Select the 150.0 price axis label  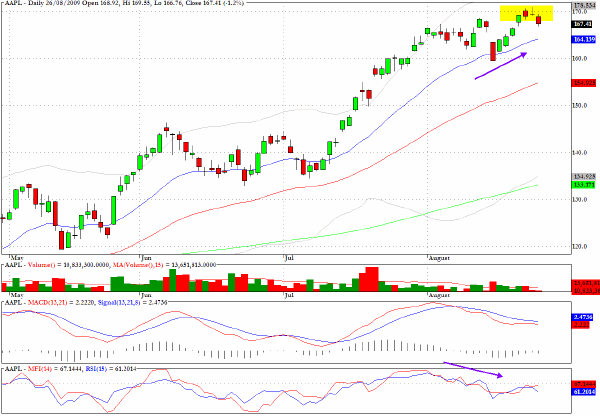pyautogui.click(x=580, y=106)
